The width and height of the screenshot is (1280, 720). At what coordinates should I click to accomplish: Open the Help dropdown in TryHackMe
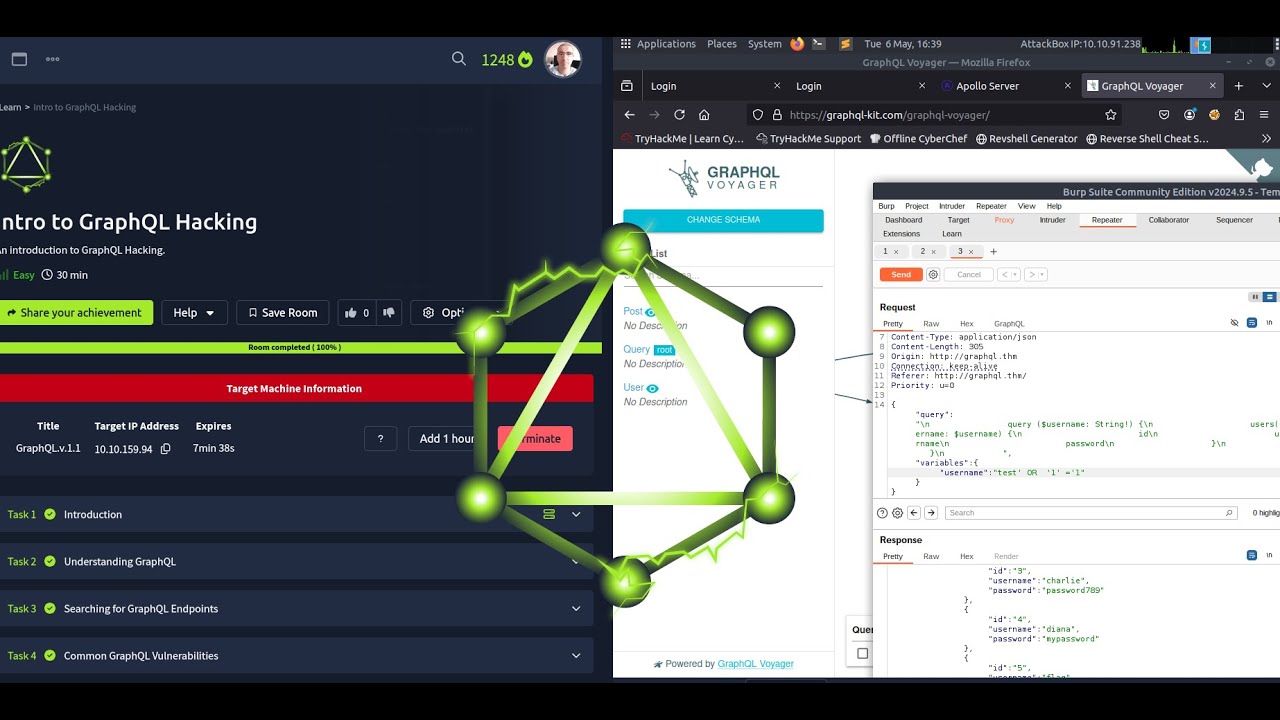coord(194,313)
